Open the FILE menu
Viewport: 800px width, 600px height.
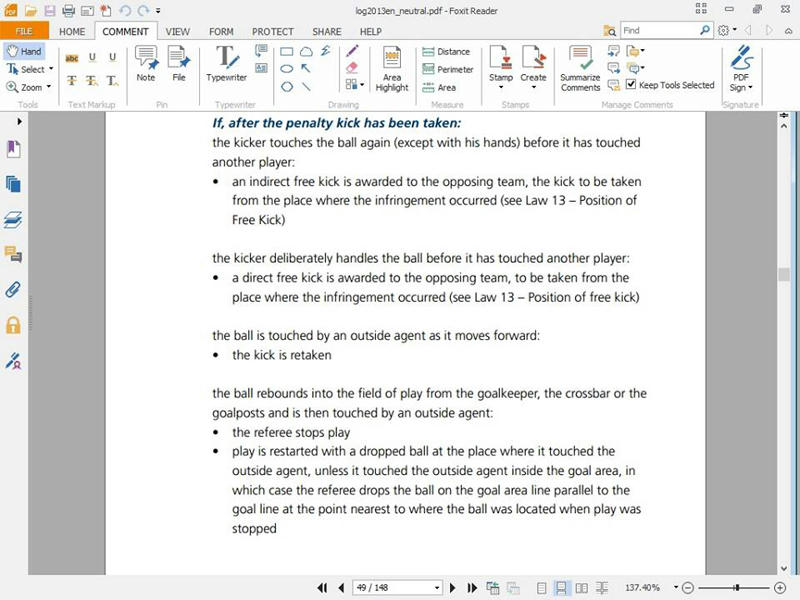tap(24, 31)
